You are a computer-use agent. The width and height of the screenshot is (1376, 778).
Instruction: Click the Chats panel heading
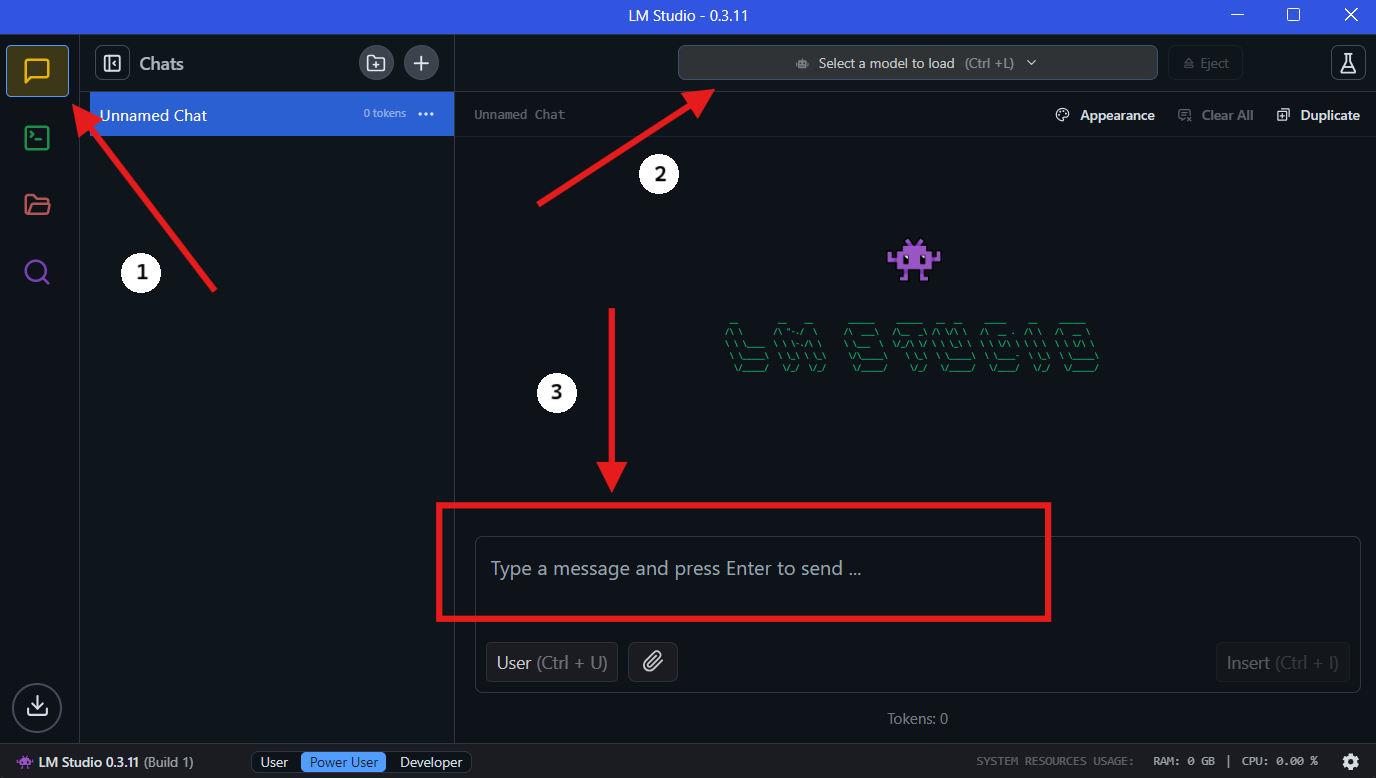pos(161,63)
